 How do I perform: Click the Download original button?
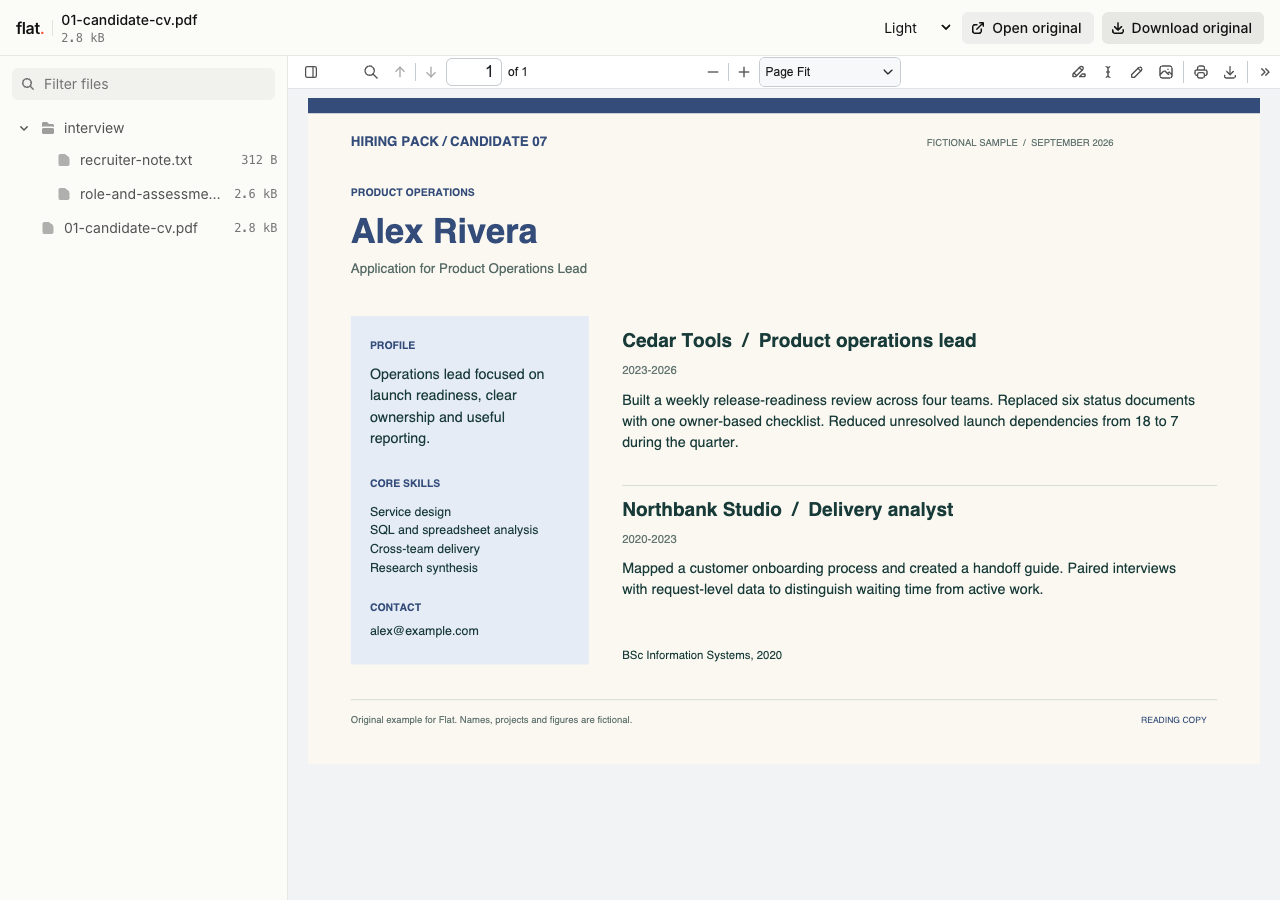pyautogui.click(x=1183, y=28)
